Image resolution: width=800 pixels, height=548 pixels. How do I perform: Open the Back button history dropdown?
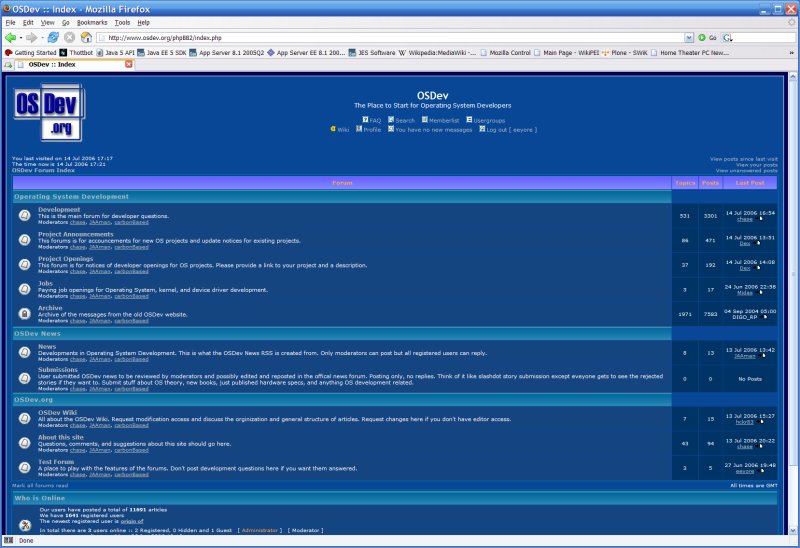click(x=20, y=38)
